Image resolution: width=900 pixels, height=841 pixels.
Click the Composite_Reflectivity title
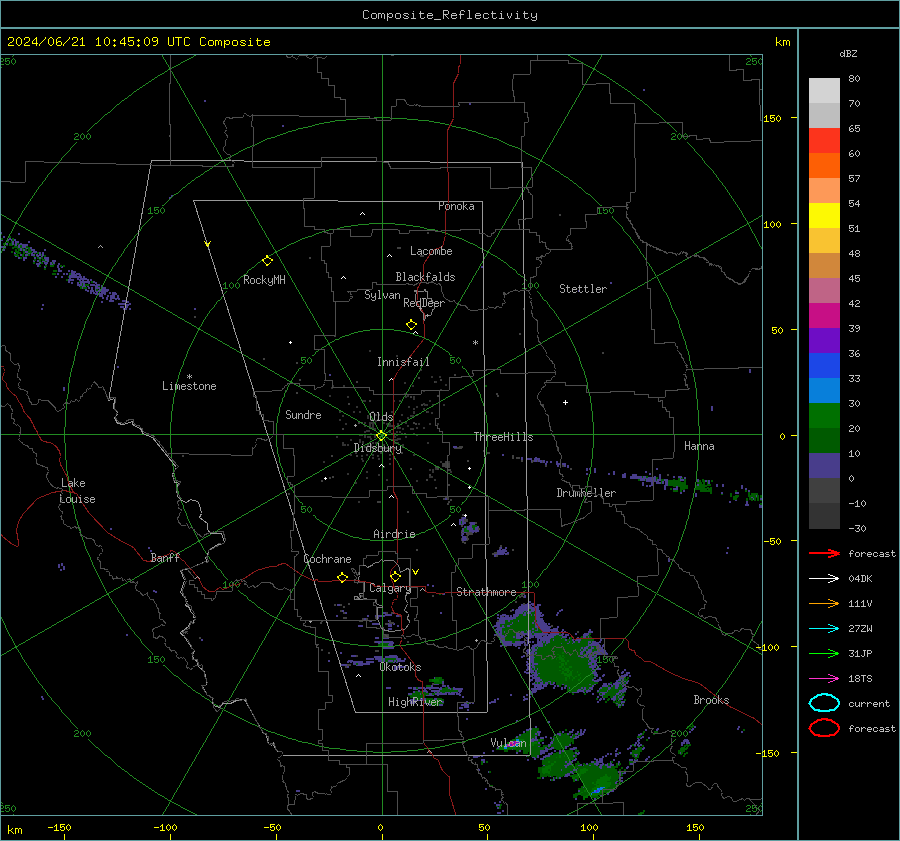449,15
